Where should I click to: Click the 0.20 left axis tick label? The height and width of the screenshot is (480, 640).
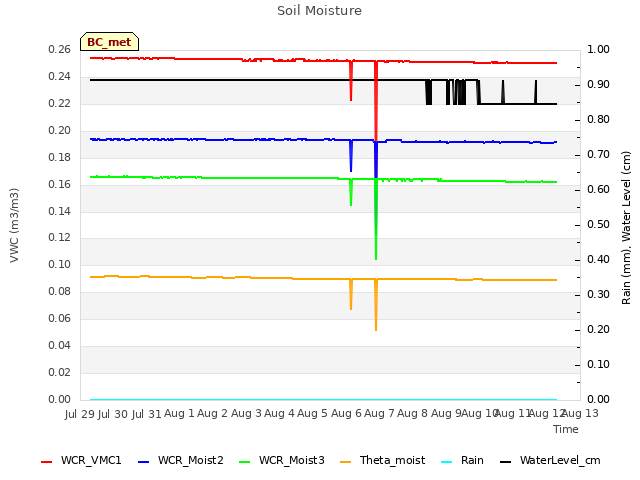pos(60,131)
